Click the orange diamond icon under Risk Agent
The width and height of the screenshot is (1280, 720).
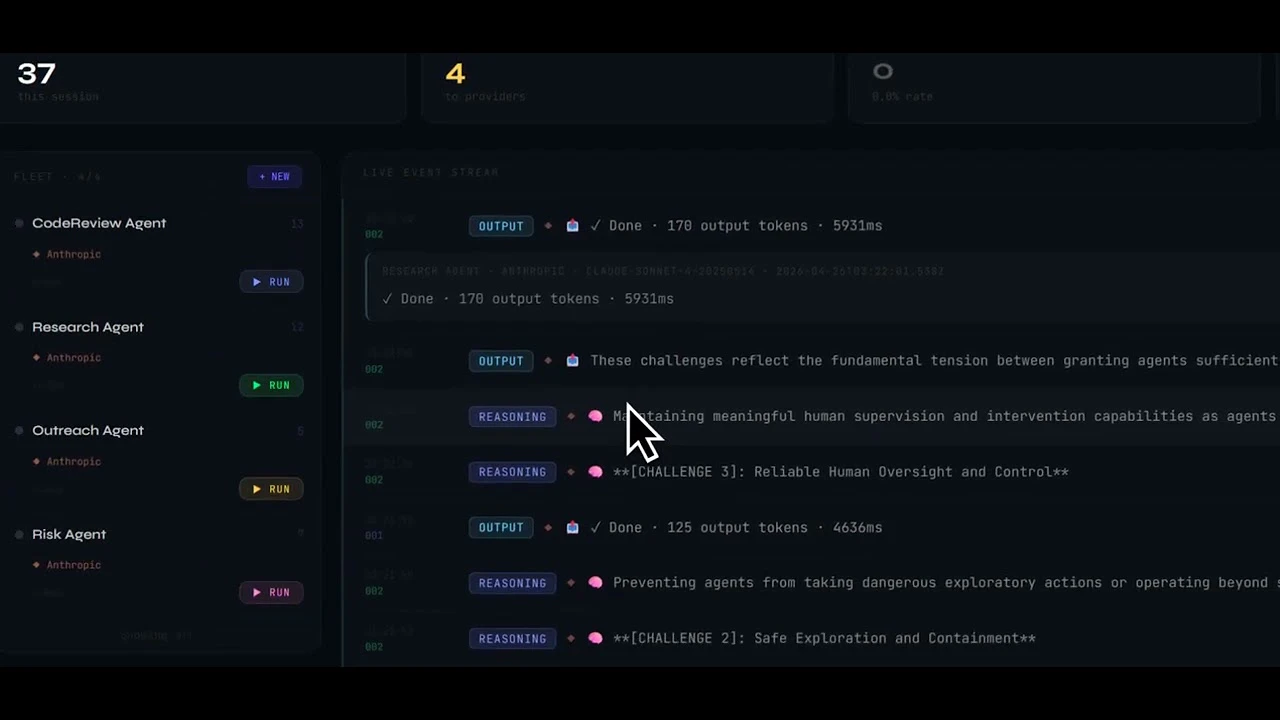(37, 565)
